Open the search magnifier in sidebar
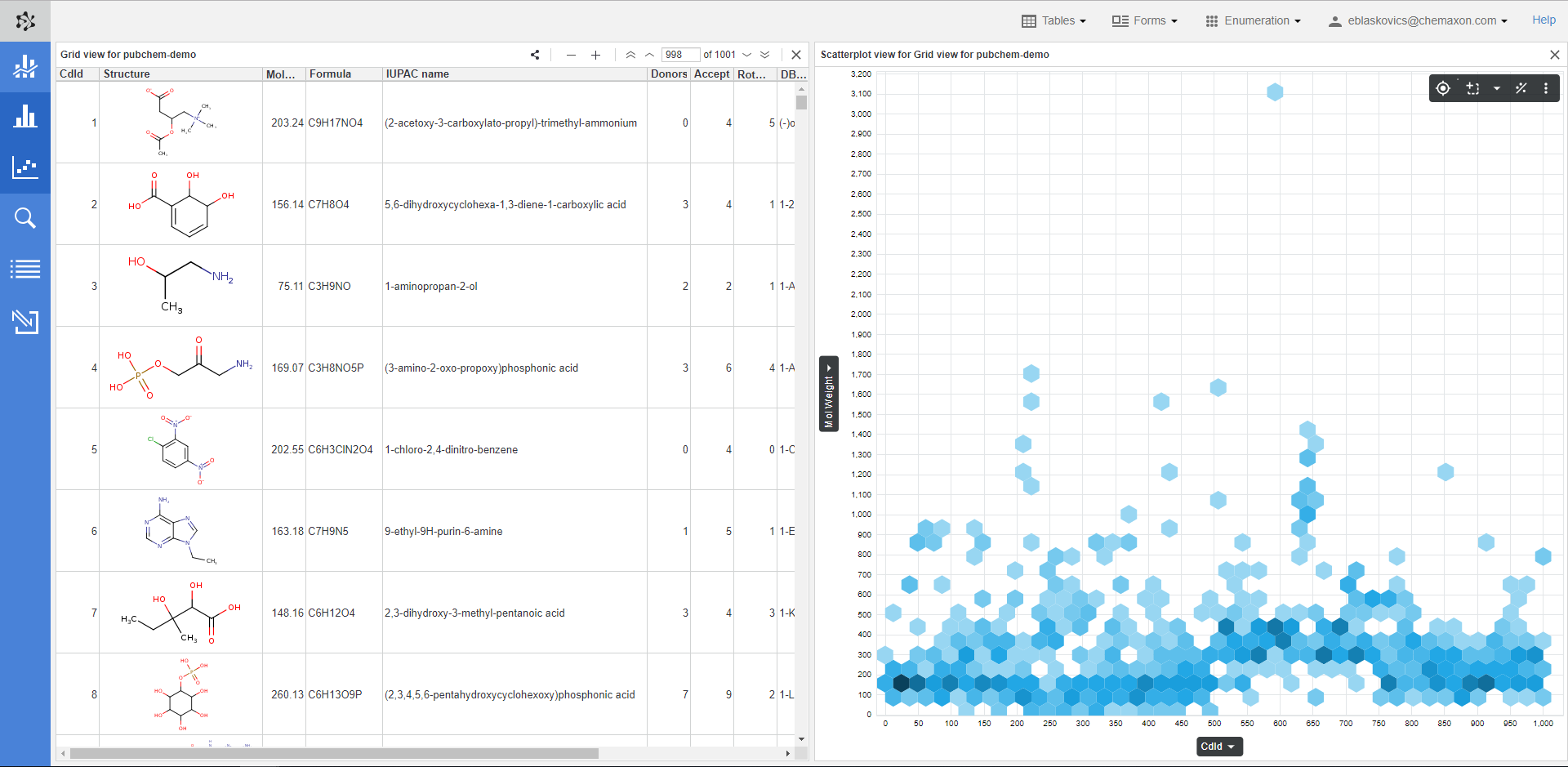This screenshot has width=1568, height=767. click(x=25, y=218)
